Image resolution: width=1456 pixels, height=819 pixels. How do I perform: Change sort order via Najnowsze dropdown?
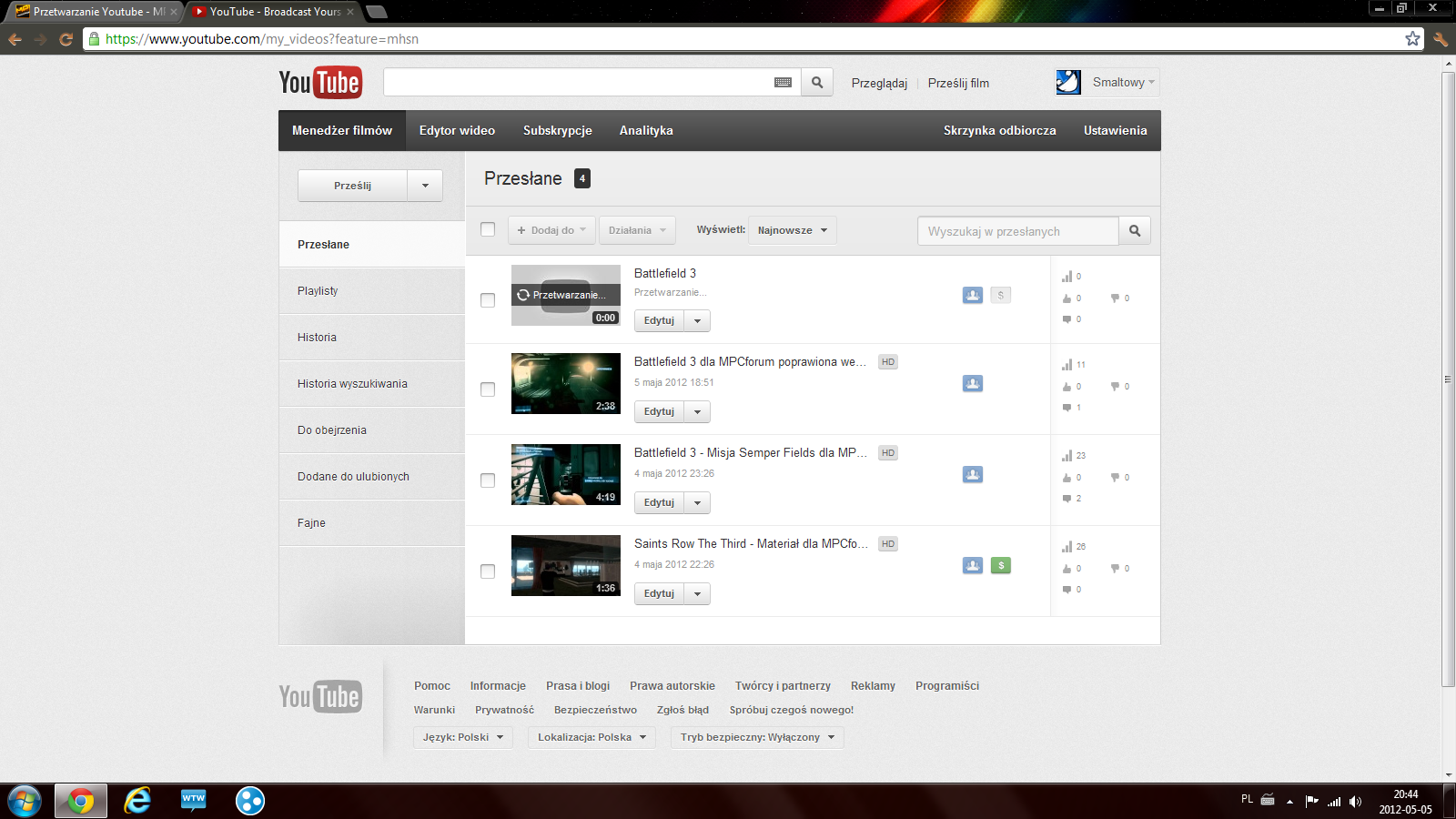793,230
